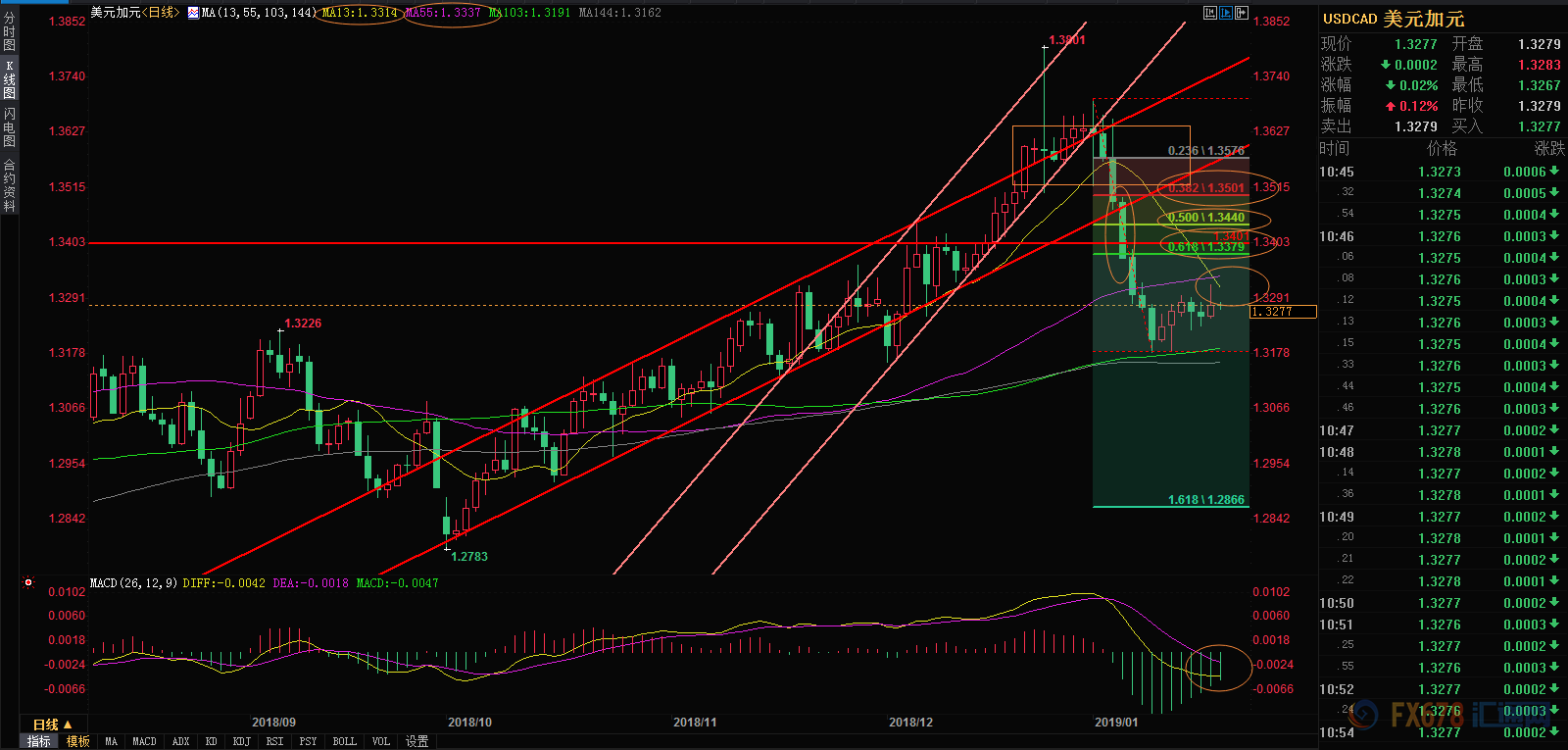Apply the KD indicator
Screen dimensions: 1568x750
tap(211, 741)
